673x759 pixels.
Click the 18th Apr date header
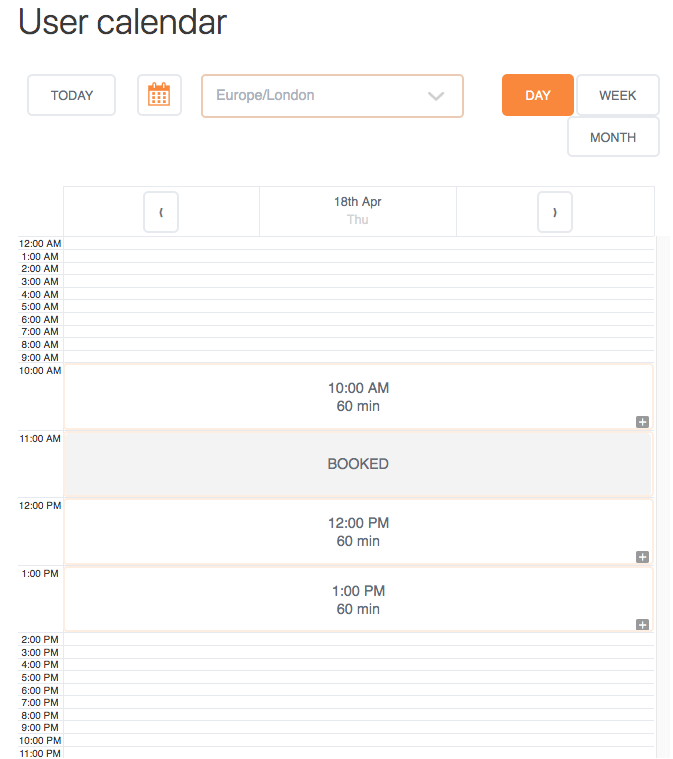(358, 210)
